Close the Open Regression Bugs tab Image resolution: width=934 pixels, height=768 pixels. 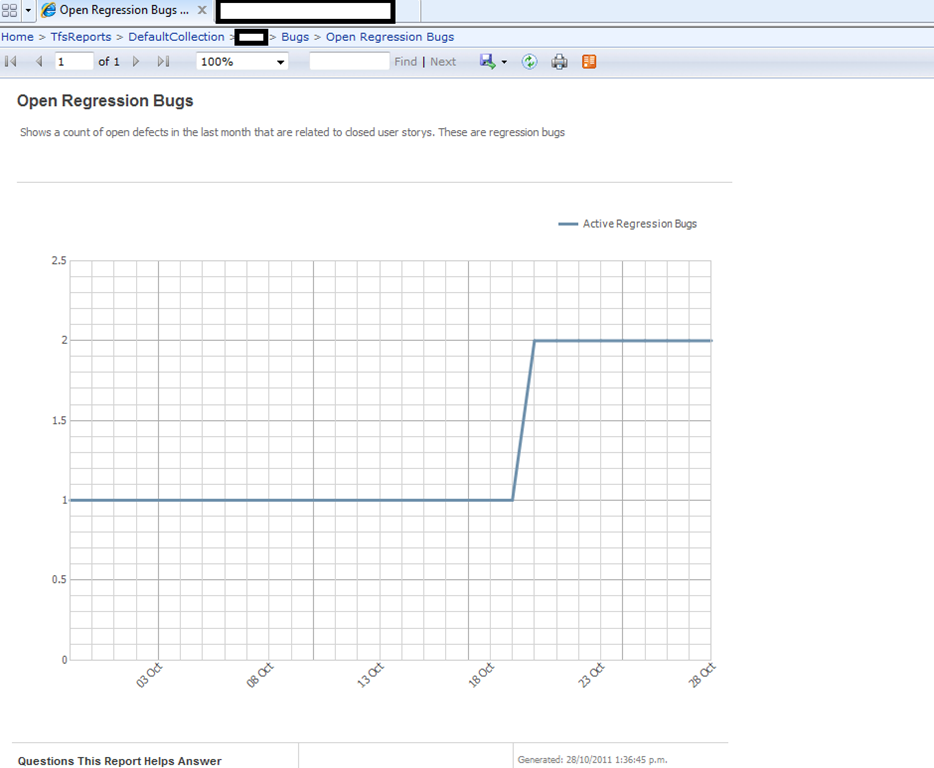tap(202, 10)
